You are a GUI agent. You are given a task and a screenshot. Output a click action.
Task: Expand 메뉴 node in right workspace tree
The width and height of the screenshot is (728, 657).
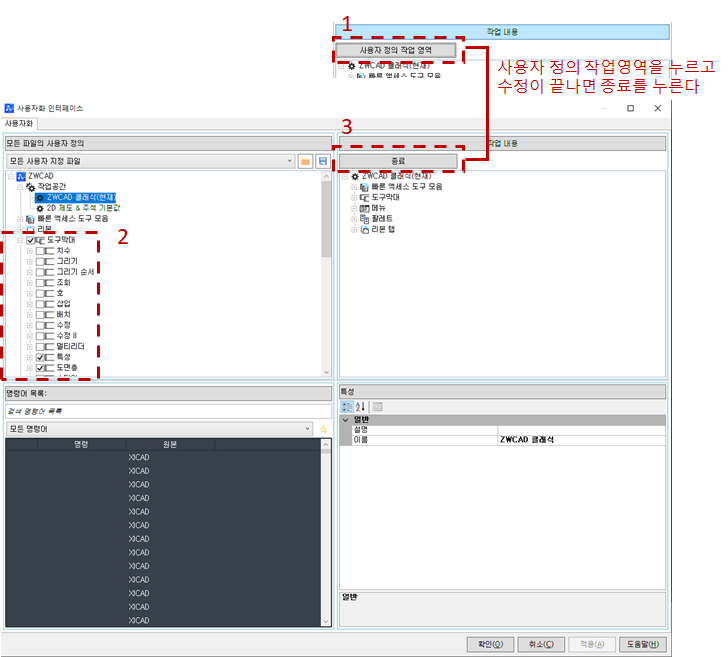point(354,208)
